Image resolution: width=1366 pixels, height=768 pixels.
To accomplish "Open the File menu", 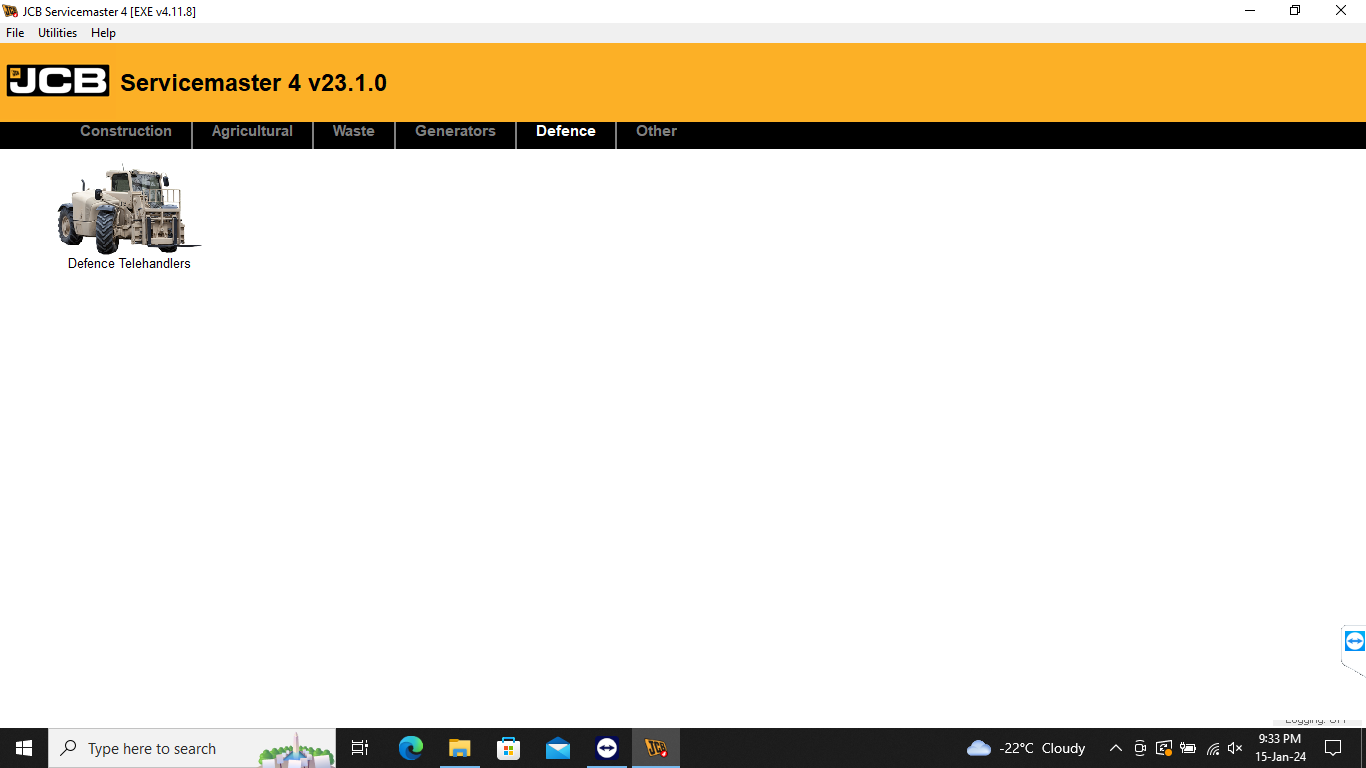I will [x=15, y=33].
